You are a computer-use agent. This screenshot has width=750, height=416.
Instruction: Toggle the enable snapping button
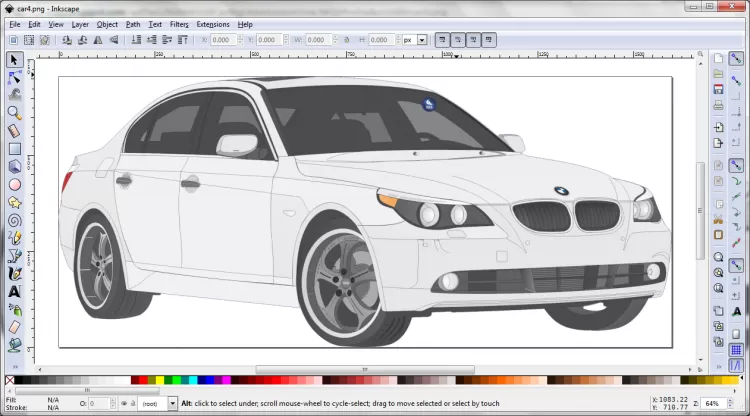pyautogui.click(x=736, y=59)
